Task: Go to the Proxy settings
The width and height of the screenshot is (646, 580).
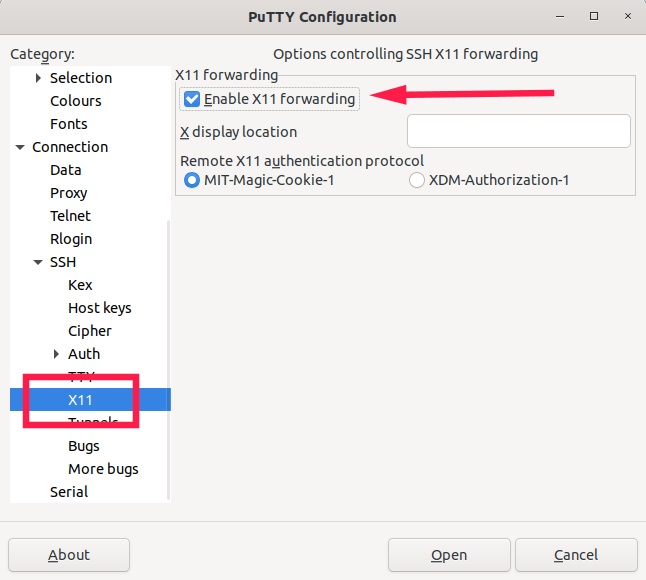Action: pyautogui.click(x=69, y=193)
